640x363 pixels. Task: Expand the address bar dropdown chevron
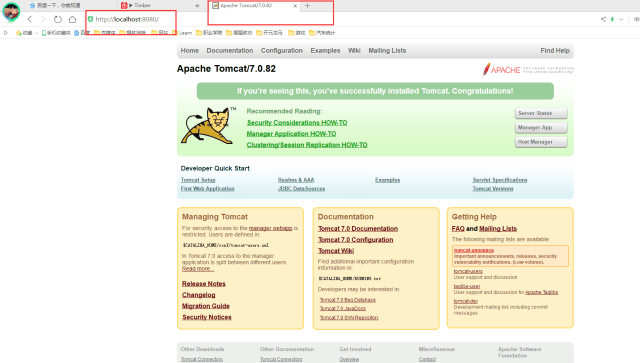point(621,19)
